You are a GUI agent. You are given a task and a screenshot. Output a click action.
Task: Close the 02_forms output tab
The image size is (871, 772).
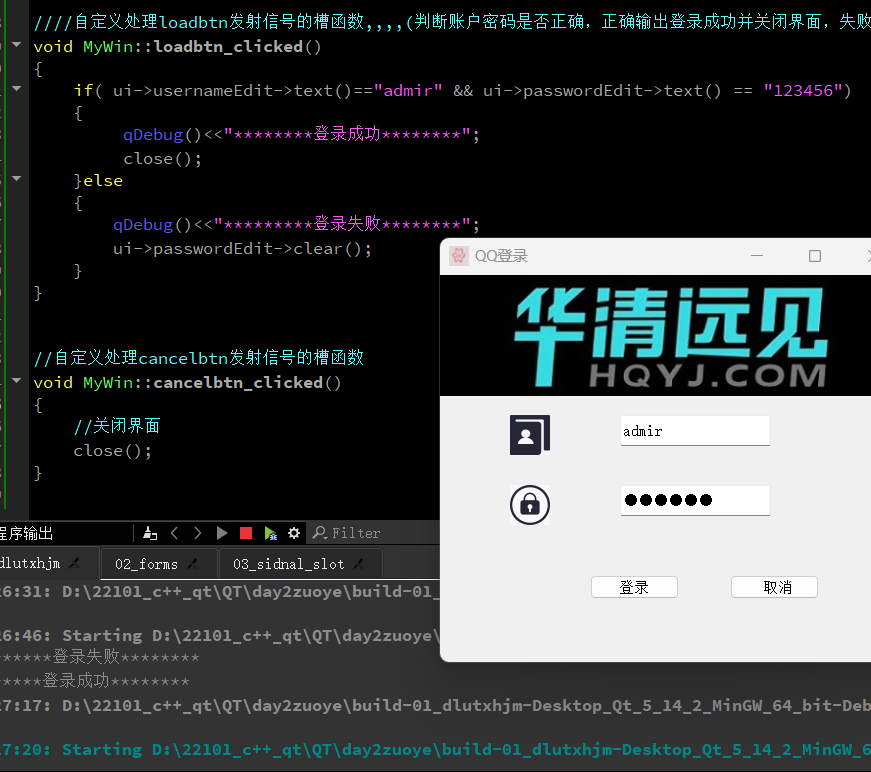[x=193, y=564]
